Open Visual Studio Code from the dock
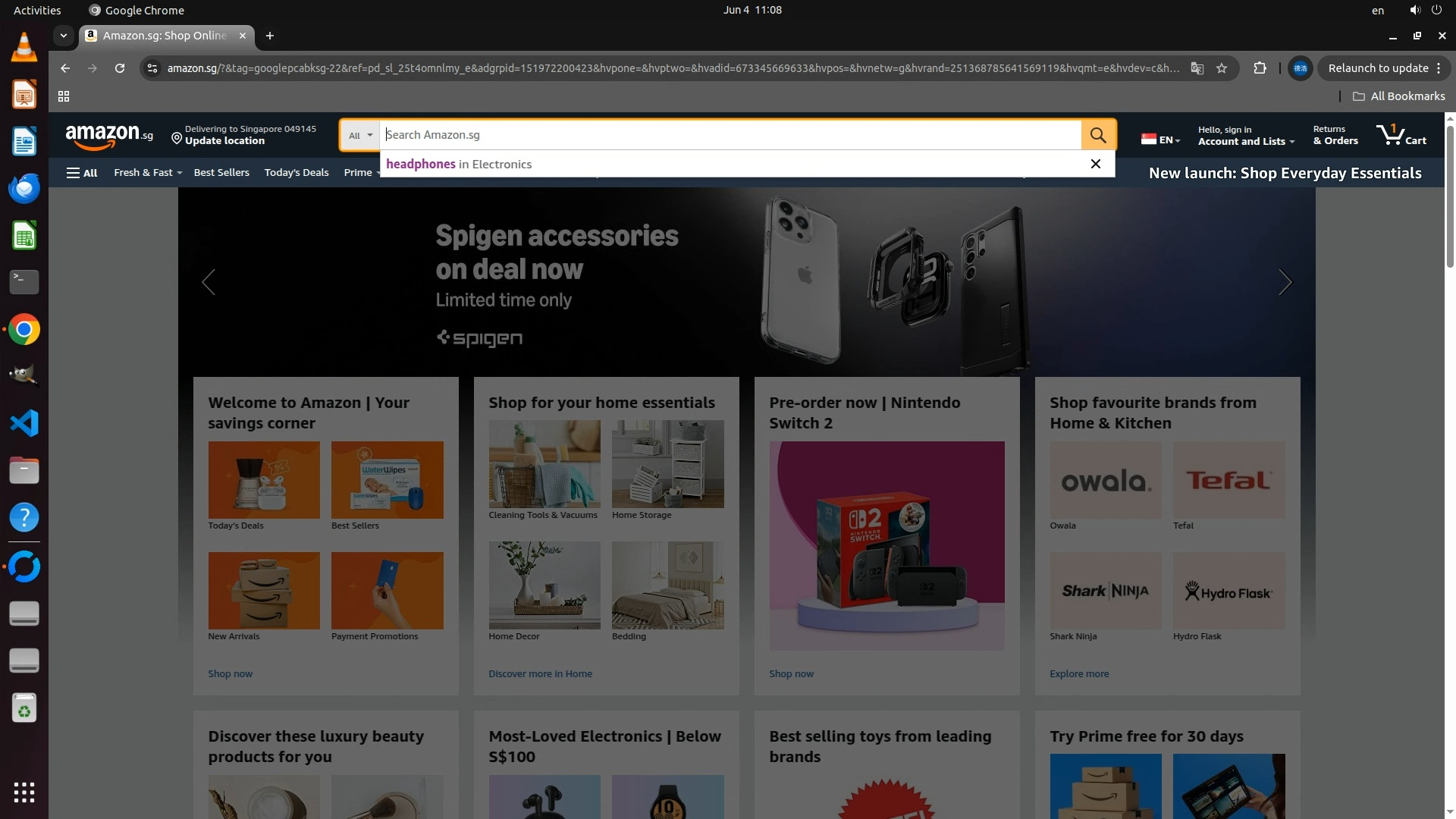The height and width of the screenshot is (819, 1456). (x=24, y=423)
